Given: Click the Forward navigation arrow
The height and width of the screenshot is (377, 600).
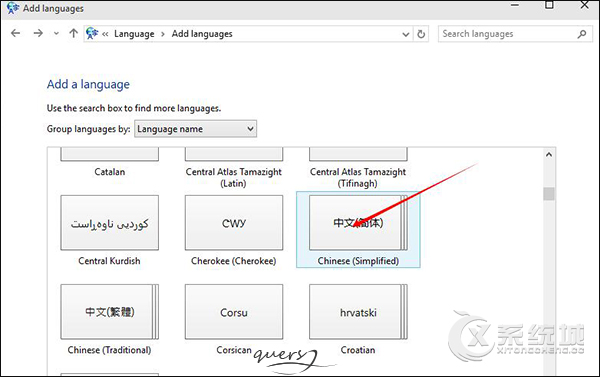Looking at the screenshot, I should [x=38, y=34].
